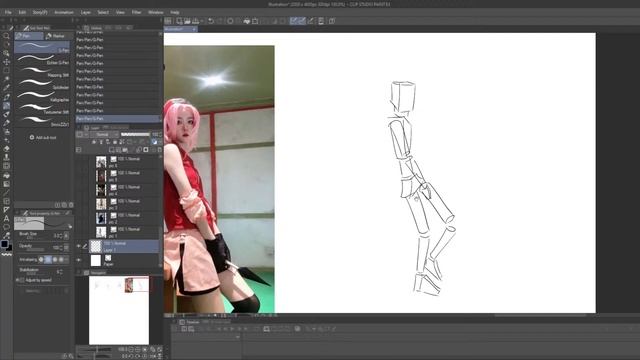
Task: Select the Move layer tool
Action: (x=6, y=62)
